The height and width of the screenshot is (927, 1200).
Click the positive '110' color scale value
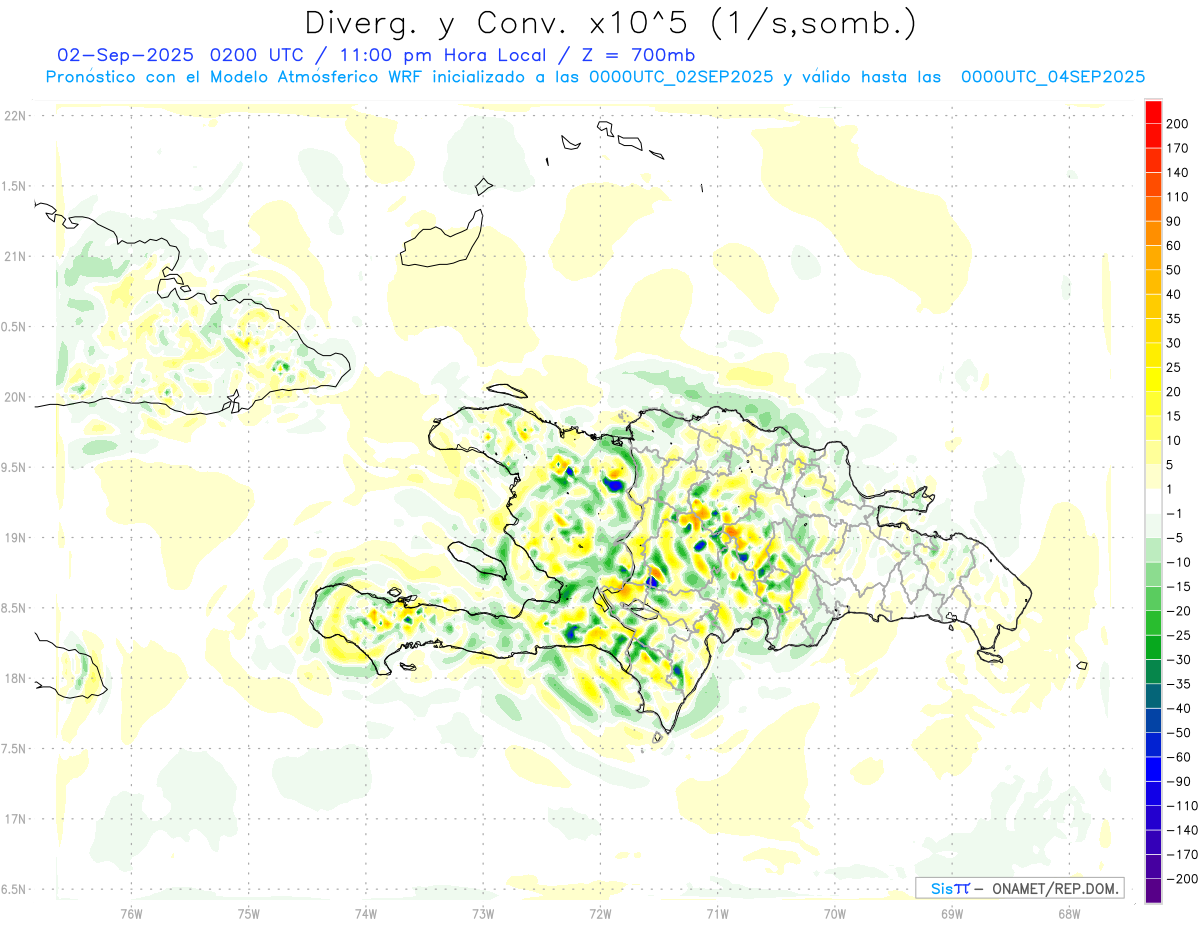(x=1178, y=197)
